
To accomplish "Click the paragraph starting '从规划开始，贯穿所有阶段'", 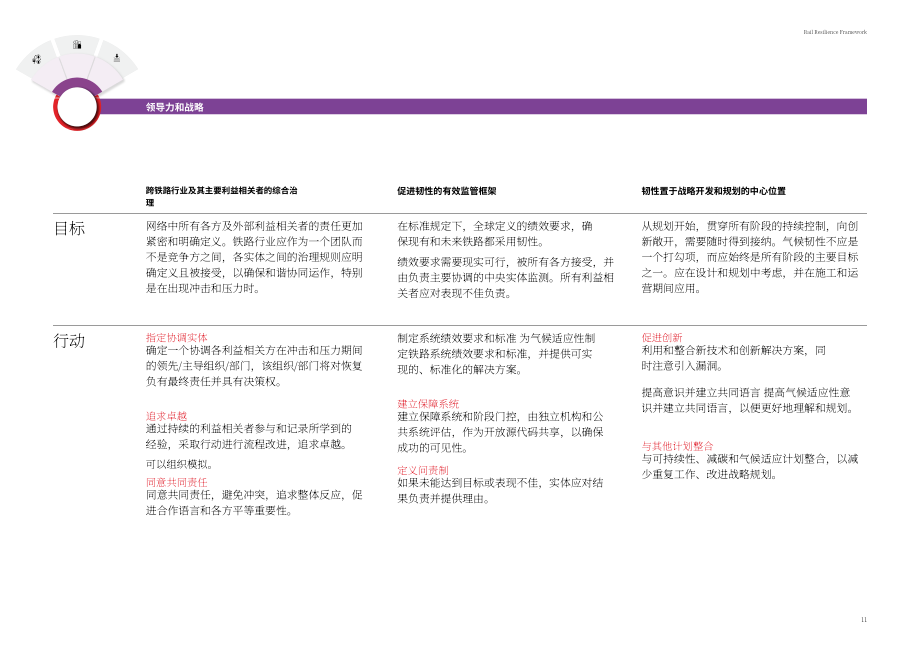I will (750, 257).
